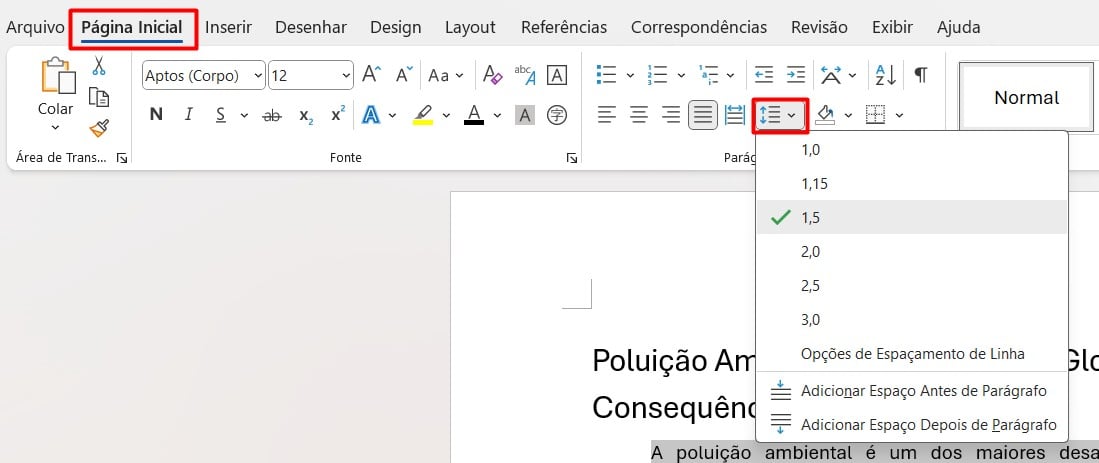Align text left

click(x=607, y=115)
